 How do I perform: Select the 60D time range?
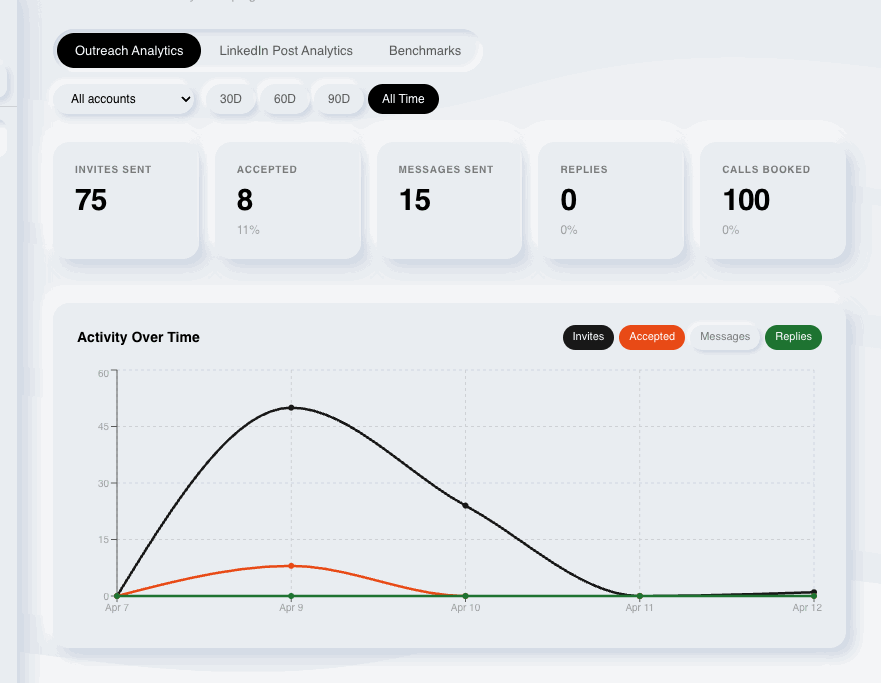coord(285,99)
